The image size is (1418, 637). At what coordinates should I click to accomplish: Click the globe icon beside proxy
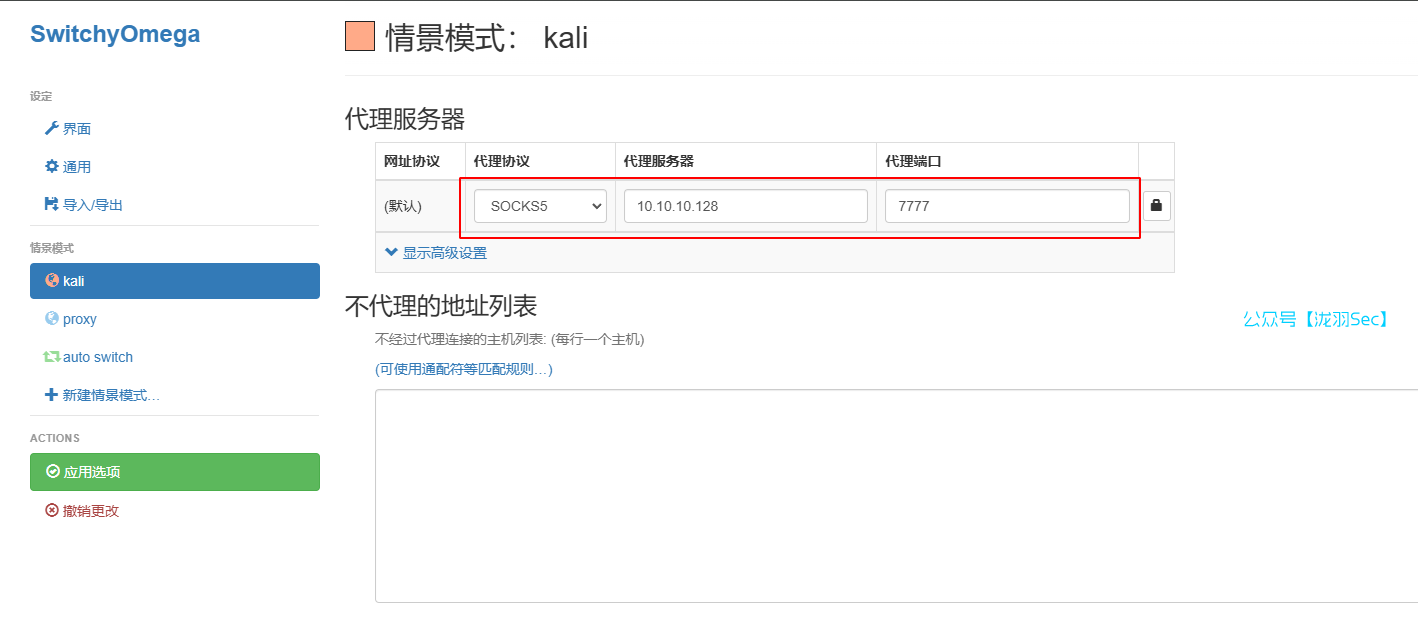(x=52, y=319)
